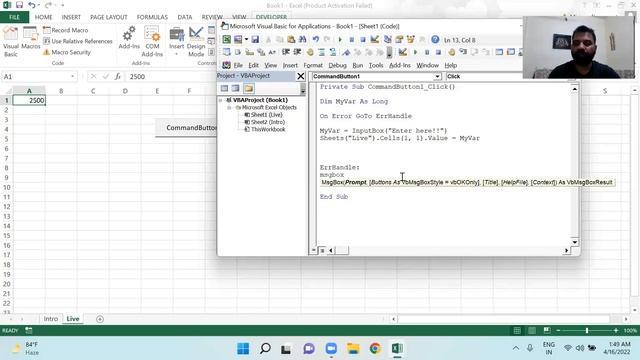
Task: Reset execution with the standard toolbar stop icon
Action: (x=362, y=40)
